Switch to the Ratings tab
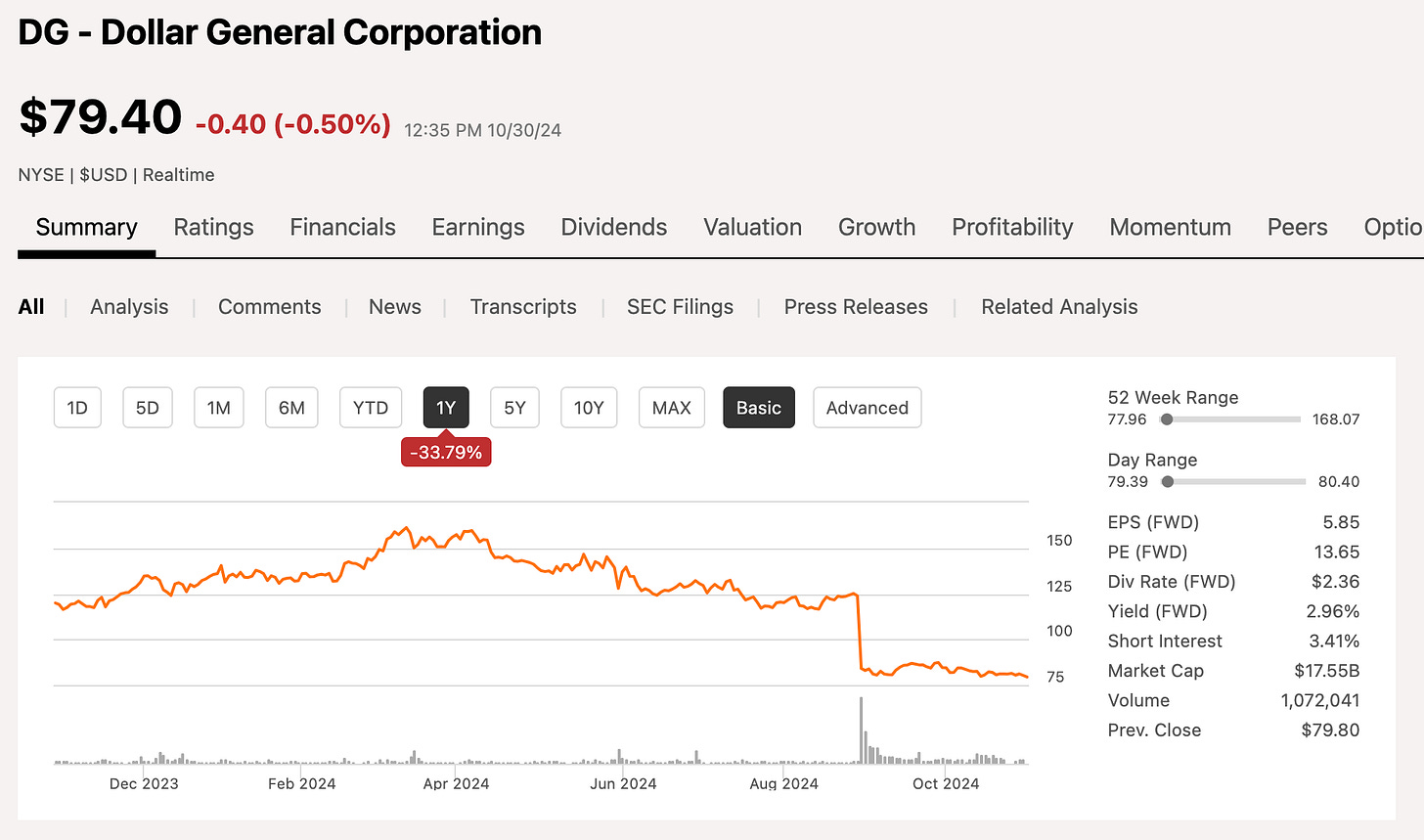The width and height of the screenshot is (1424, 840). coord(213,228)
